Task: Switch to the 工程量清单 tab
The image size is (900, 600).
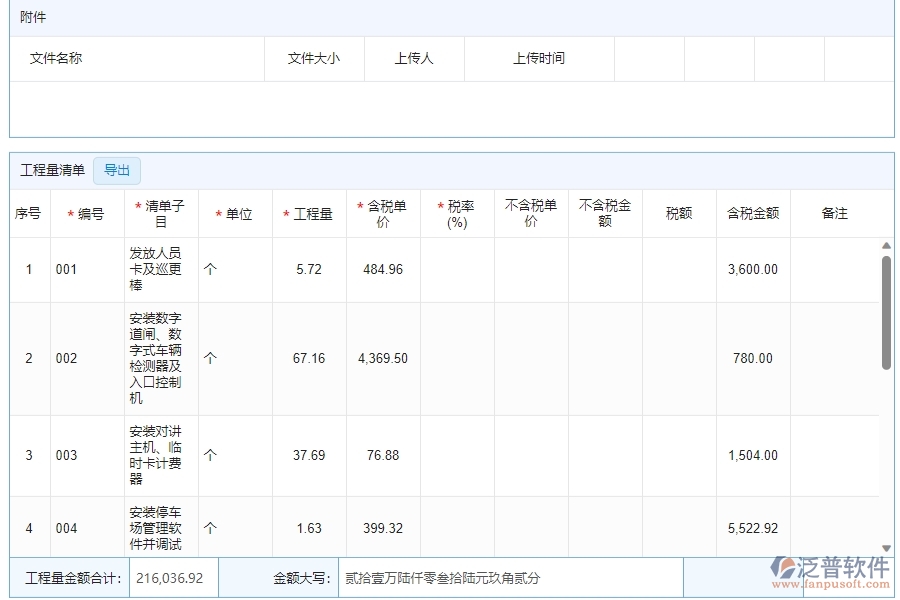Action: (53, 170)
